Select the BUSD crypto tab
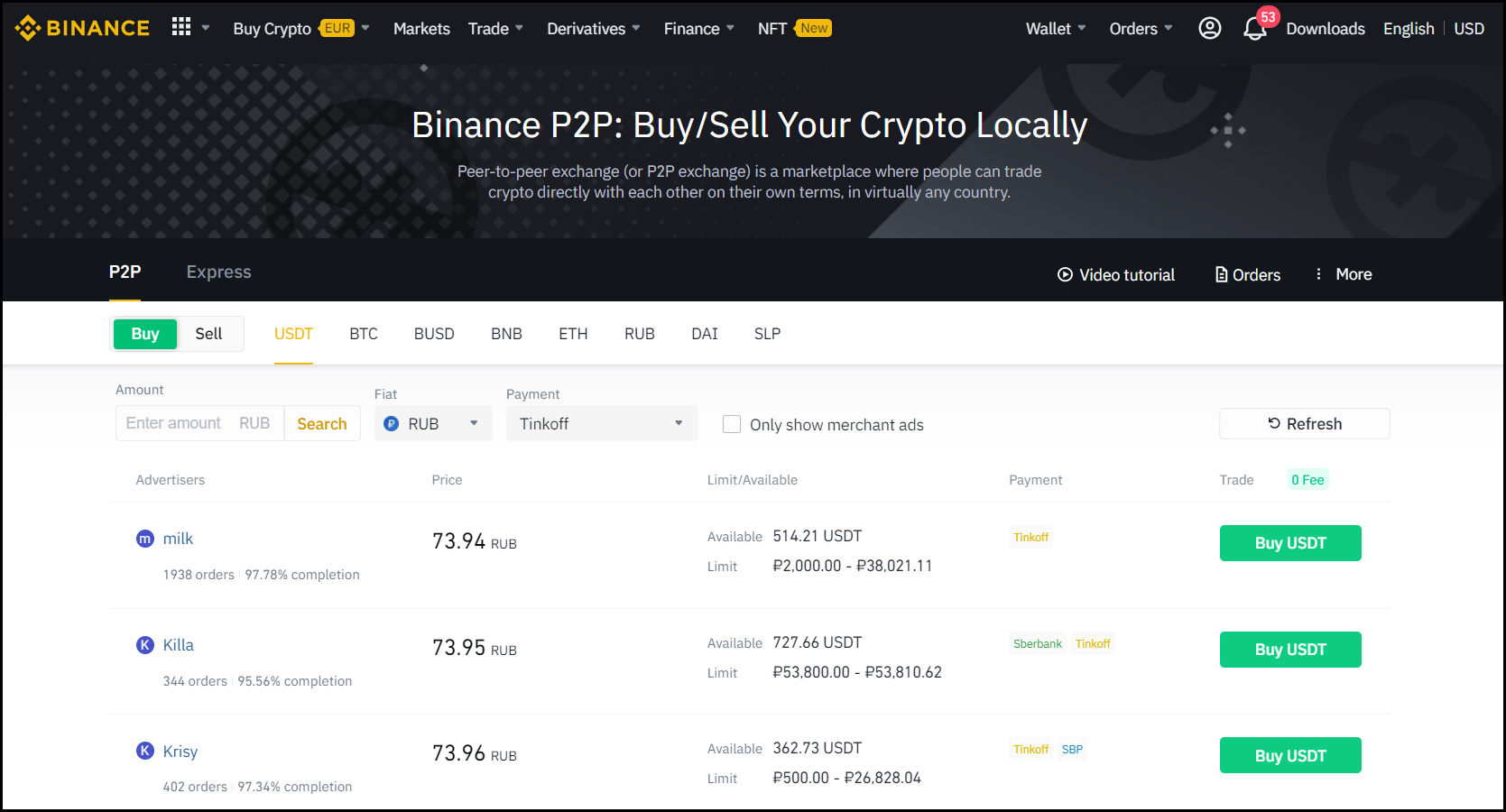 pos(434,334)
